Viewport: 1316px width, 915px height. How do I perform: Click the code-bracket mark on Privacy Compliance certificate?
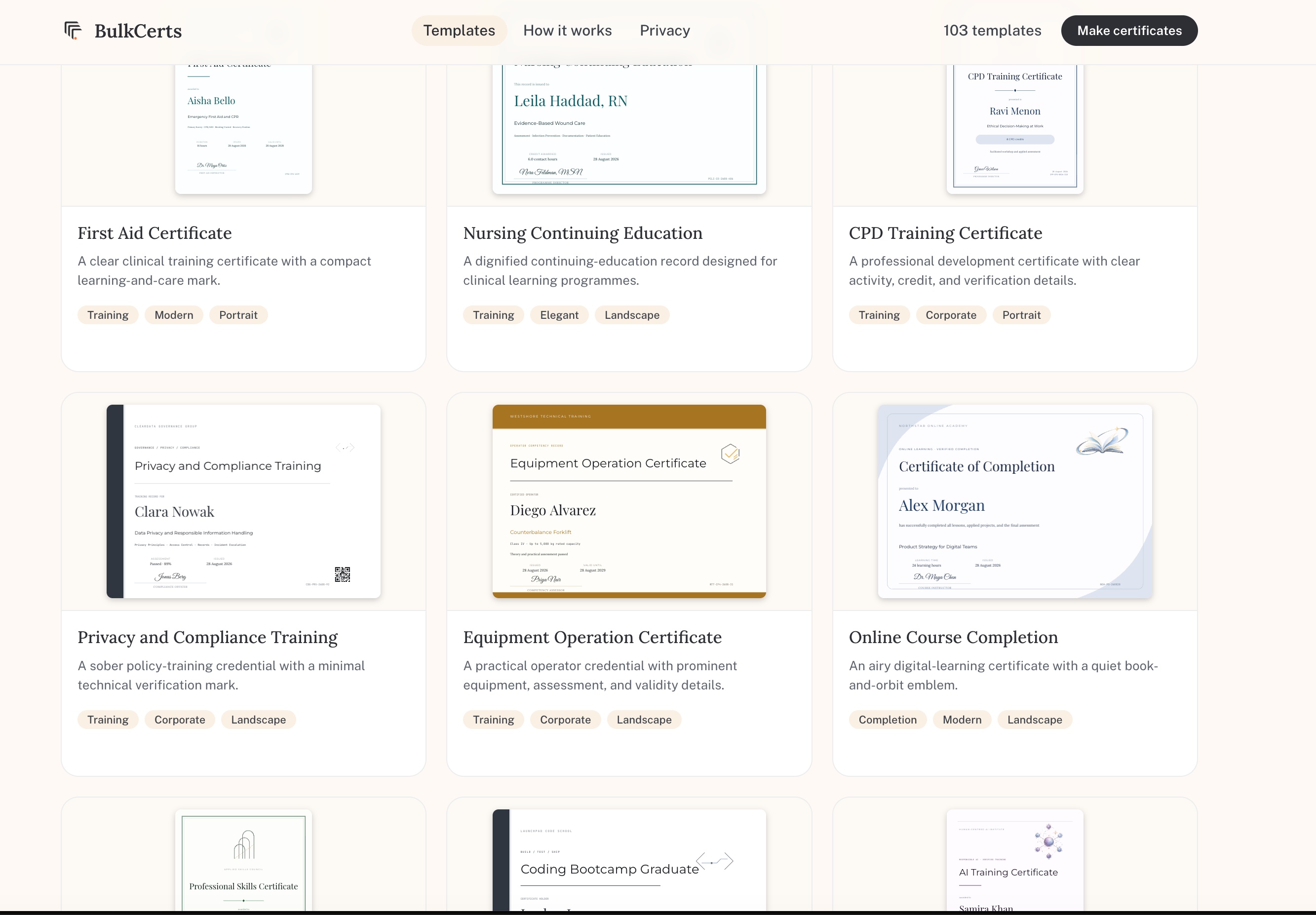(345, 448)
